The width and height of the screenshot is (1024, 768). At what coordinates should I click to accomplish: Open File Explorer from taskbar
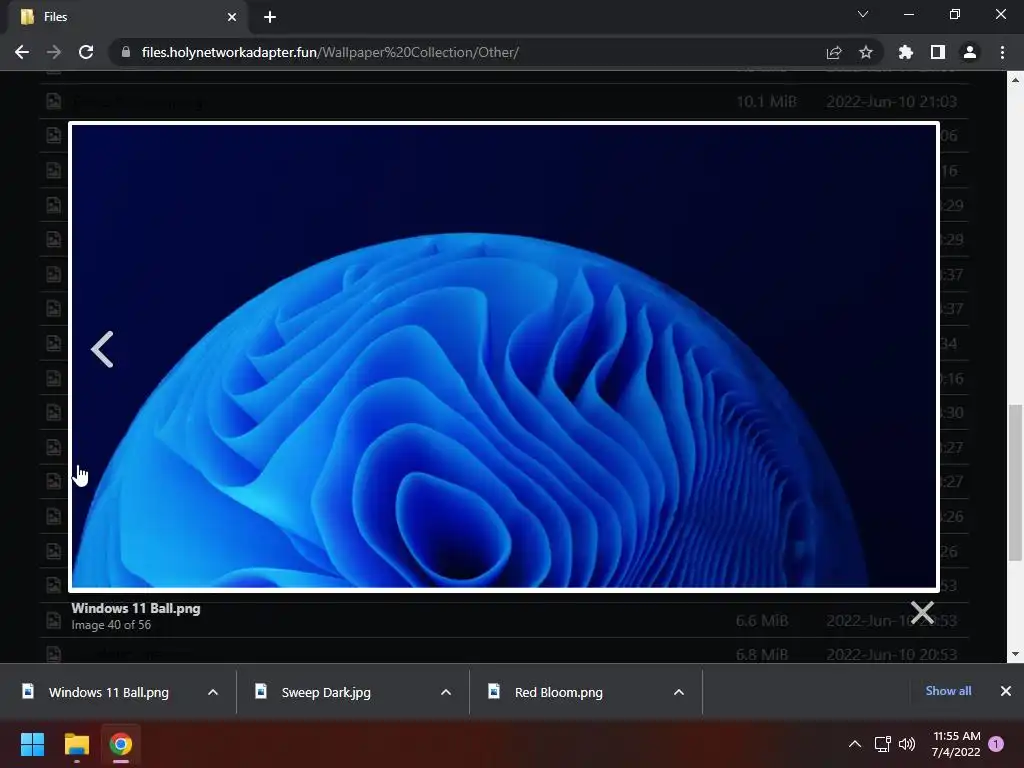click(76, 744)
